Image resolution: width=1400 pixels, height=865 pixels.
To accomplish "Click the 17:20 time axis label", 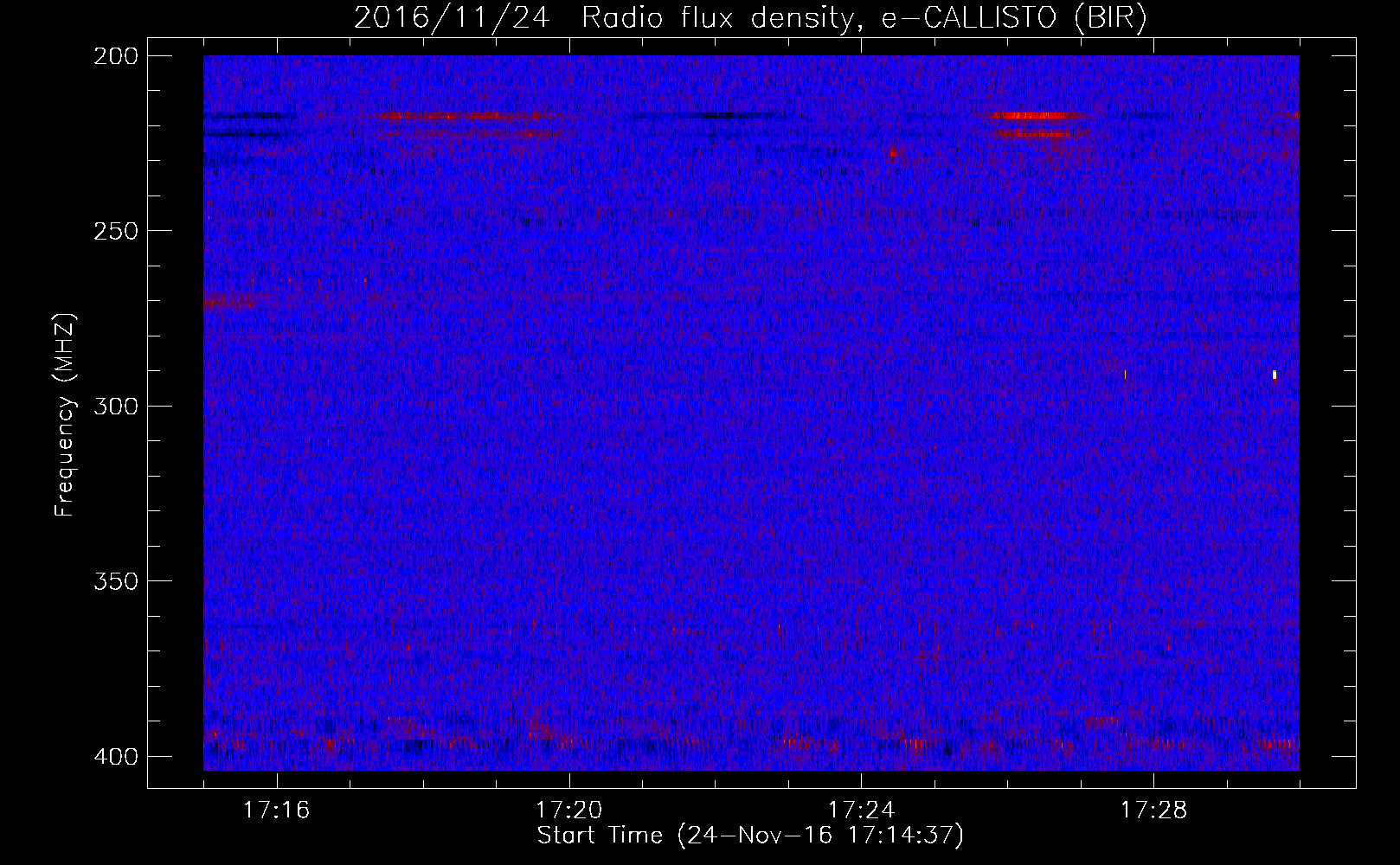I will pyautogui.click(x=568, y=811).
